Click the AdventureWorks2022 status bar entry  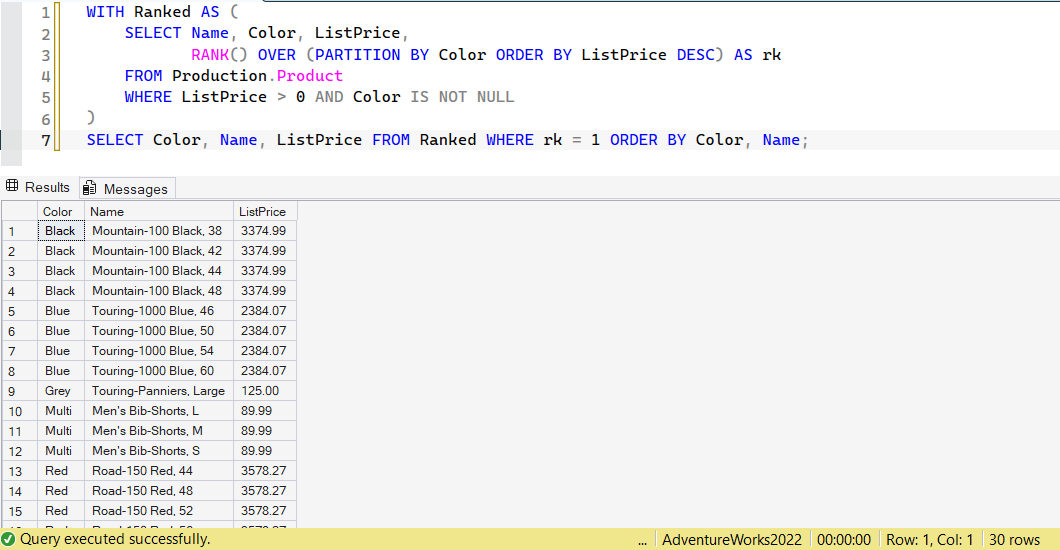coord(731,540)
